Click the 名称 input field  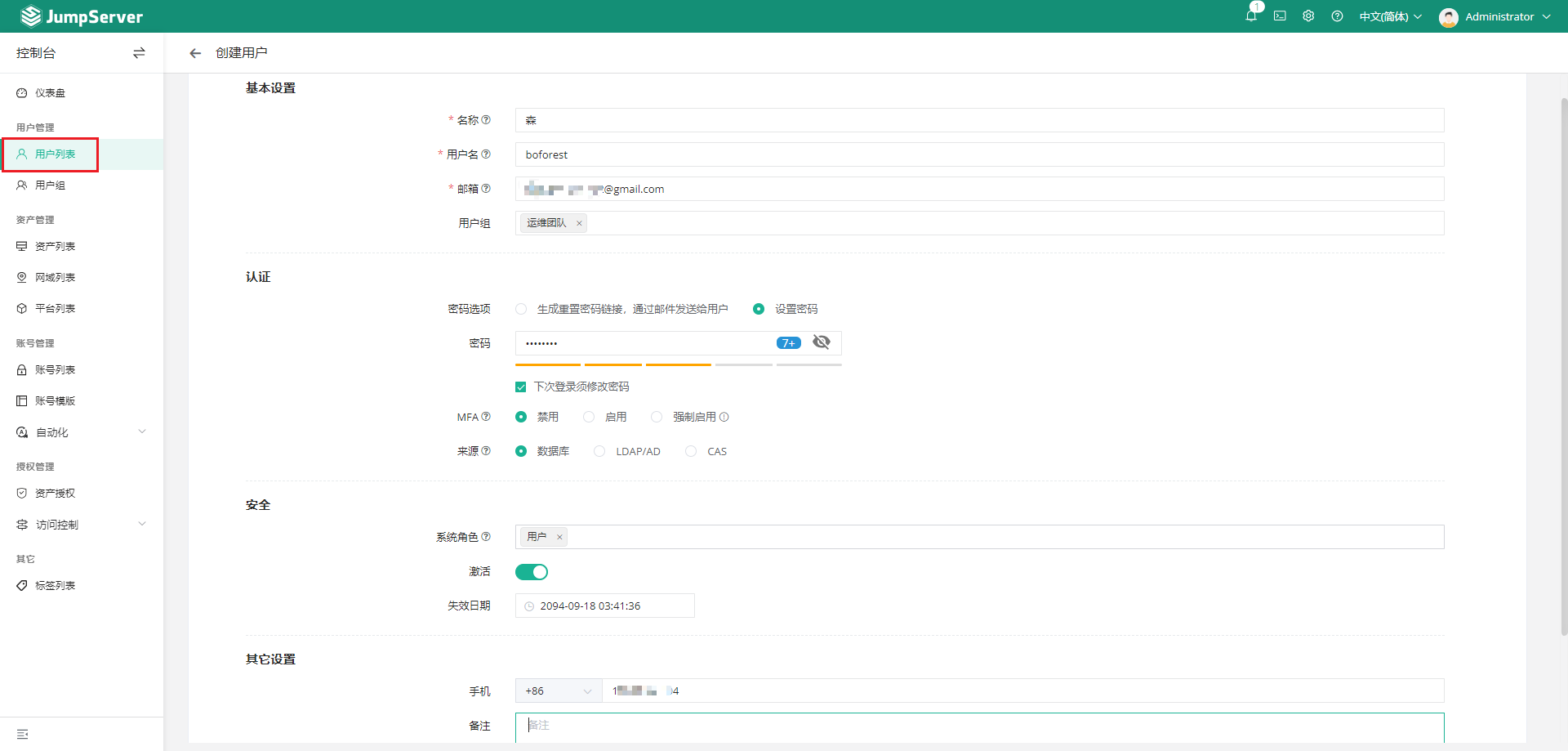(x=979, y=120)
